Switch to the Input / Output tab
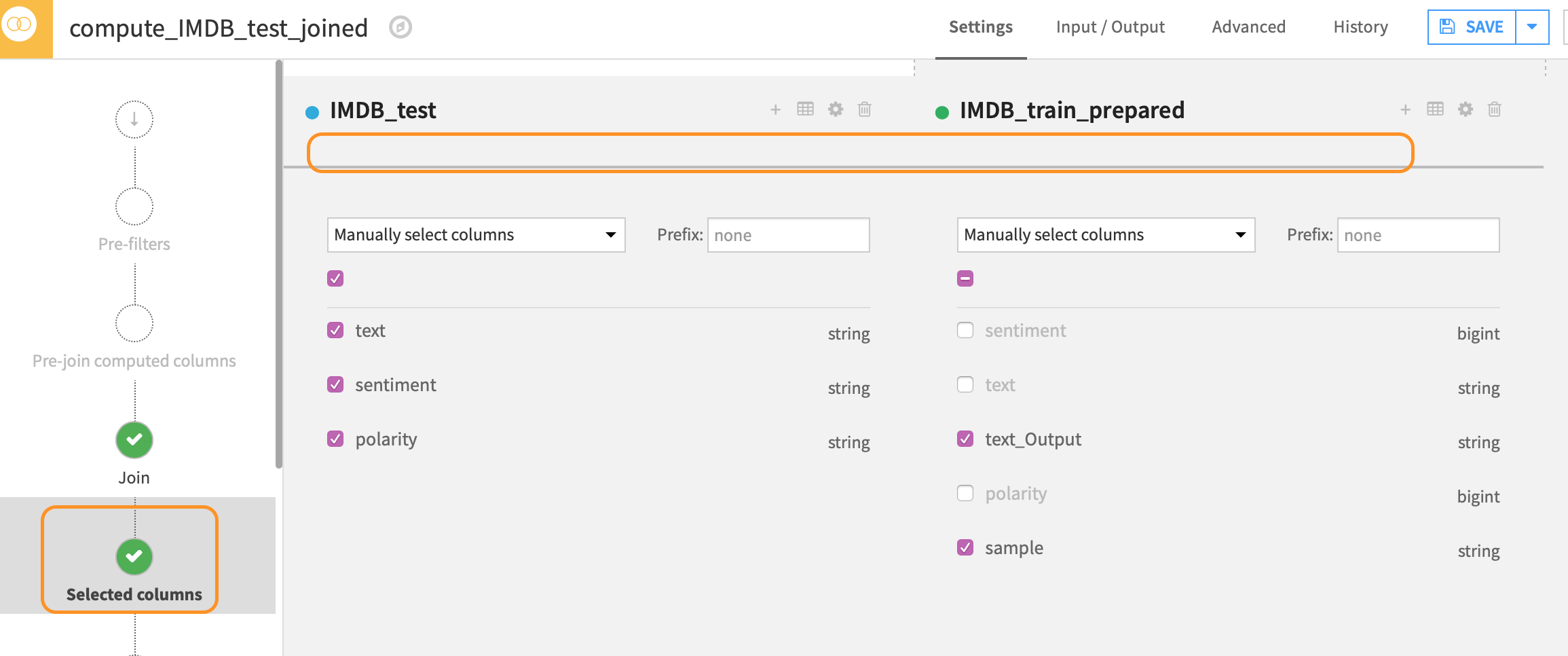The width and height of the screenshot is (1568, 656). click(1110, 27)
